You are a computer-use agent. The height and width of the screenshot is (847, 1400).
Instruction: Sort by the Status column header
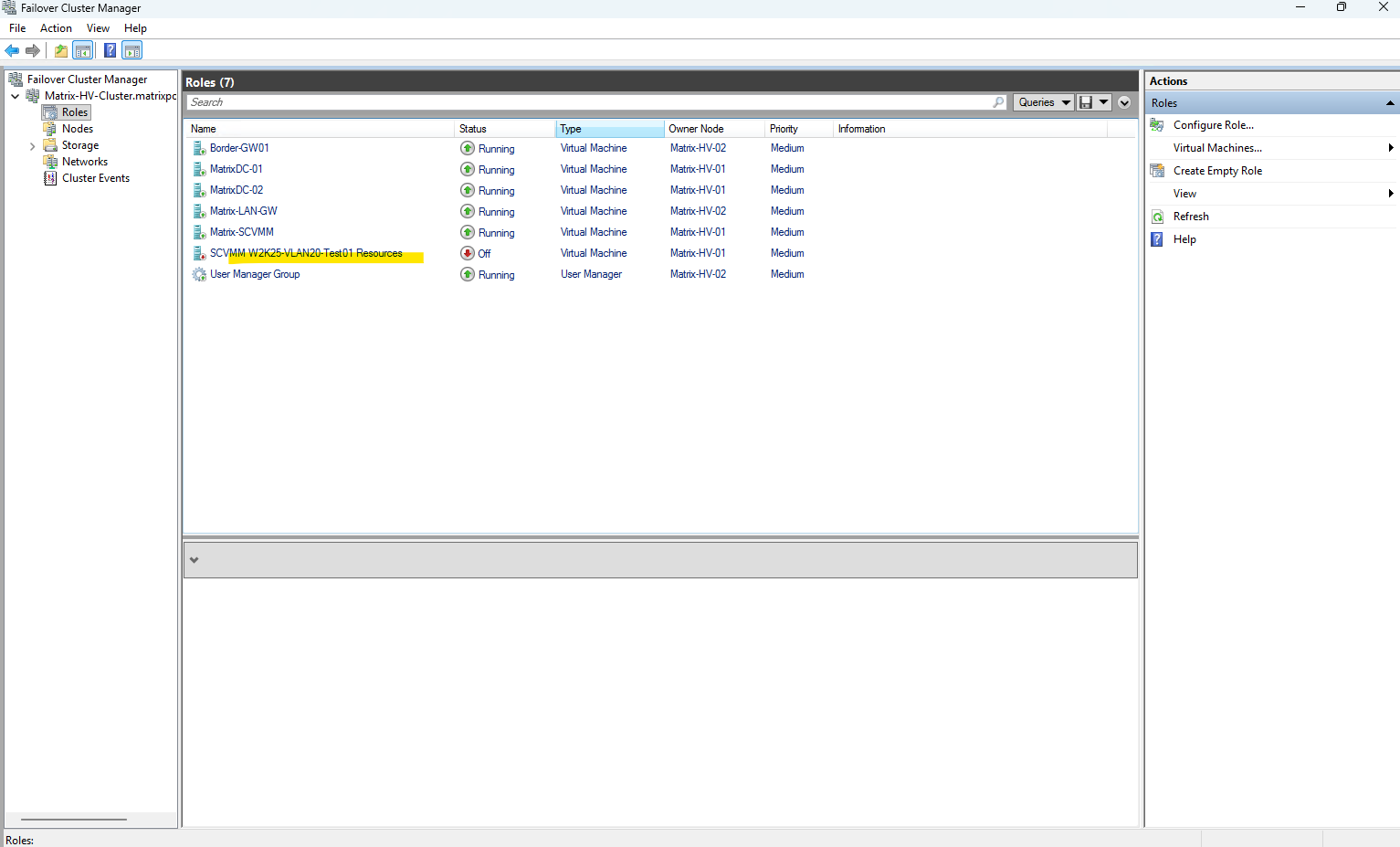pos(505,129)
